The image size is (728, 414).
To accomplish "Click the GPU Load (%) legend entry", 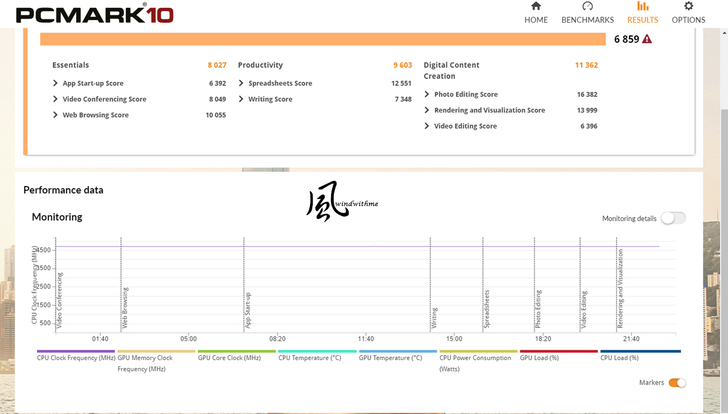I will [x=540, y=357].
